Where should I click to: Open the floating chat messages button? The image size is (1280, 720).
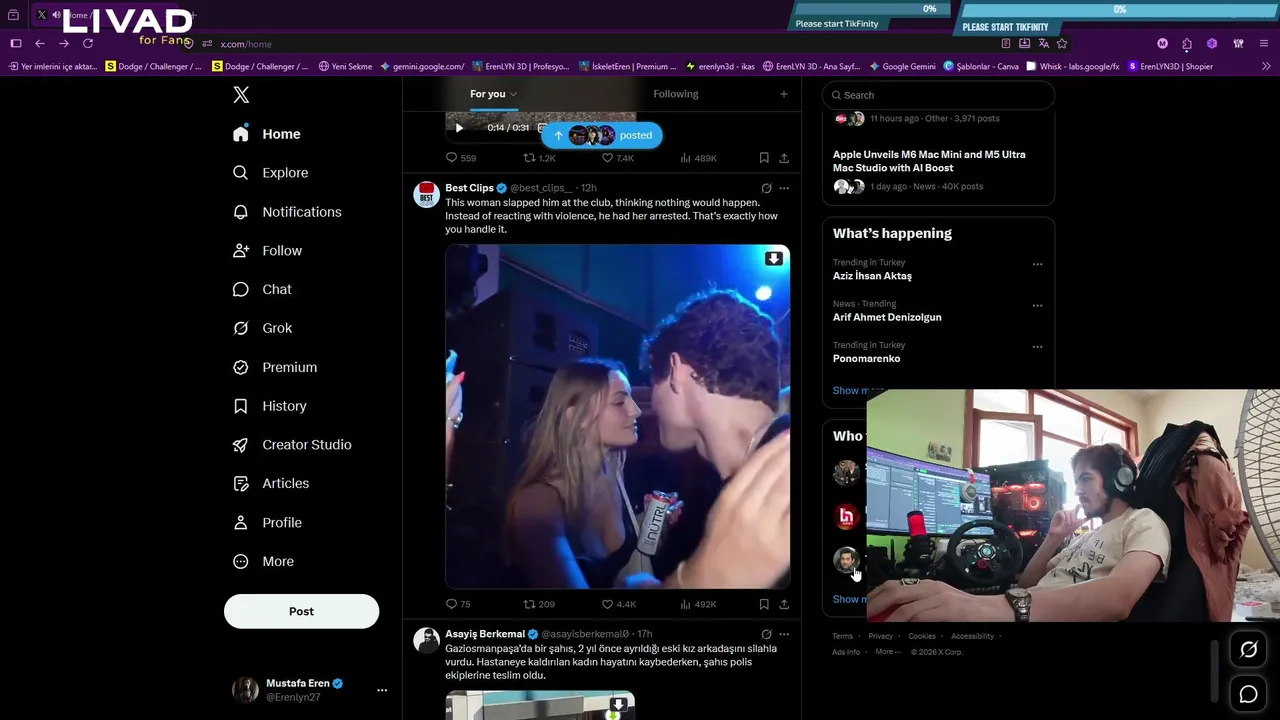1249,694
